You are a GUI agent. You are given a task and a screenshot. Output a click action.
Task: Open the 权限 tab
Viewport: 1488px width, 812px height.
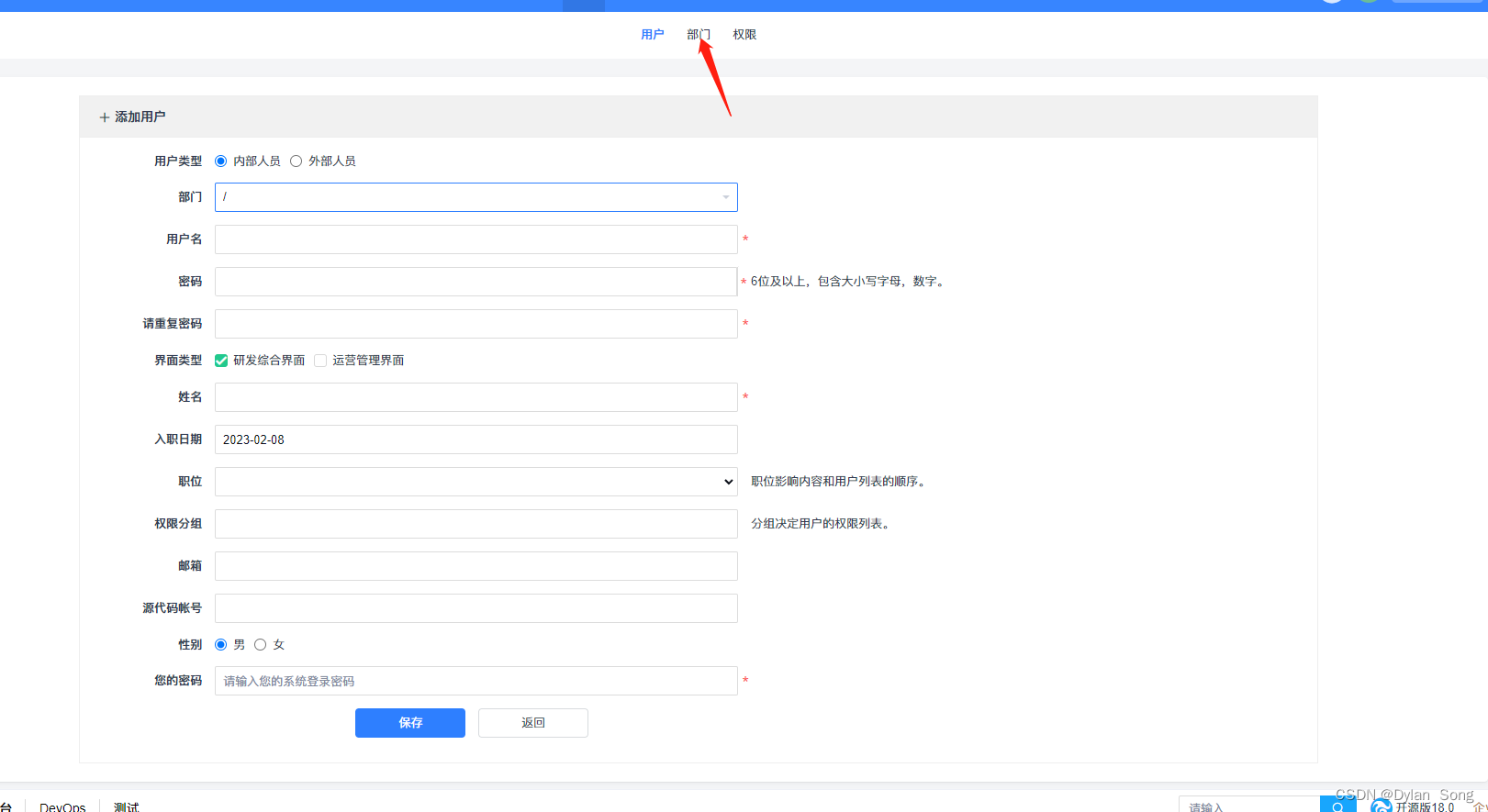point(744,35)
